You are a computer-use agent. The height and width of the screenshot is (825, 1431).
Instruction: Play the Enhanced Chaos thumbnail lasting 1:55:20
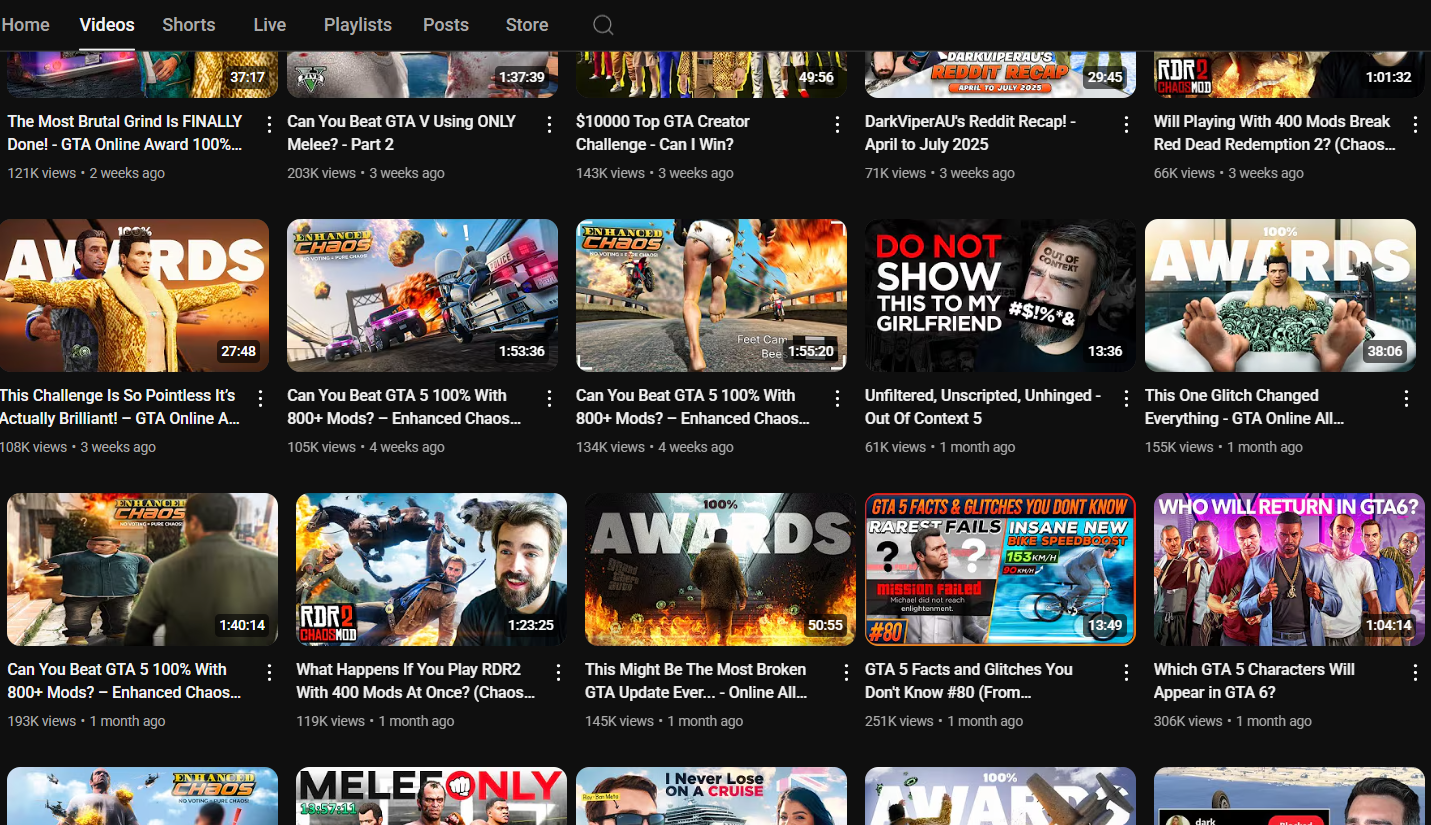coord(711,295)
